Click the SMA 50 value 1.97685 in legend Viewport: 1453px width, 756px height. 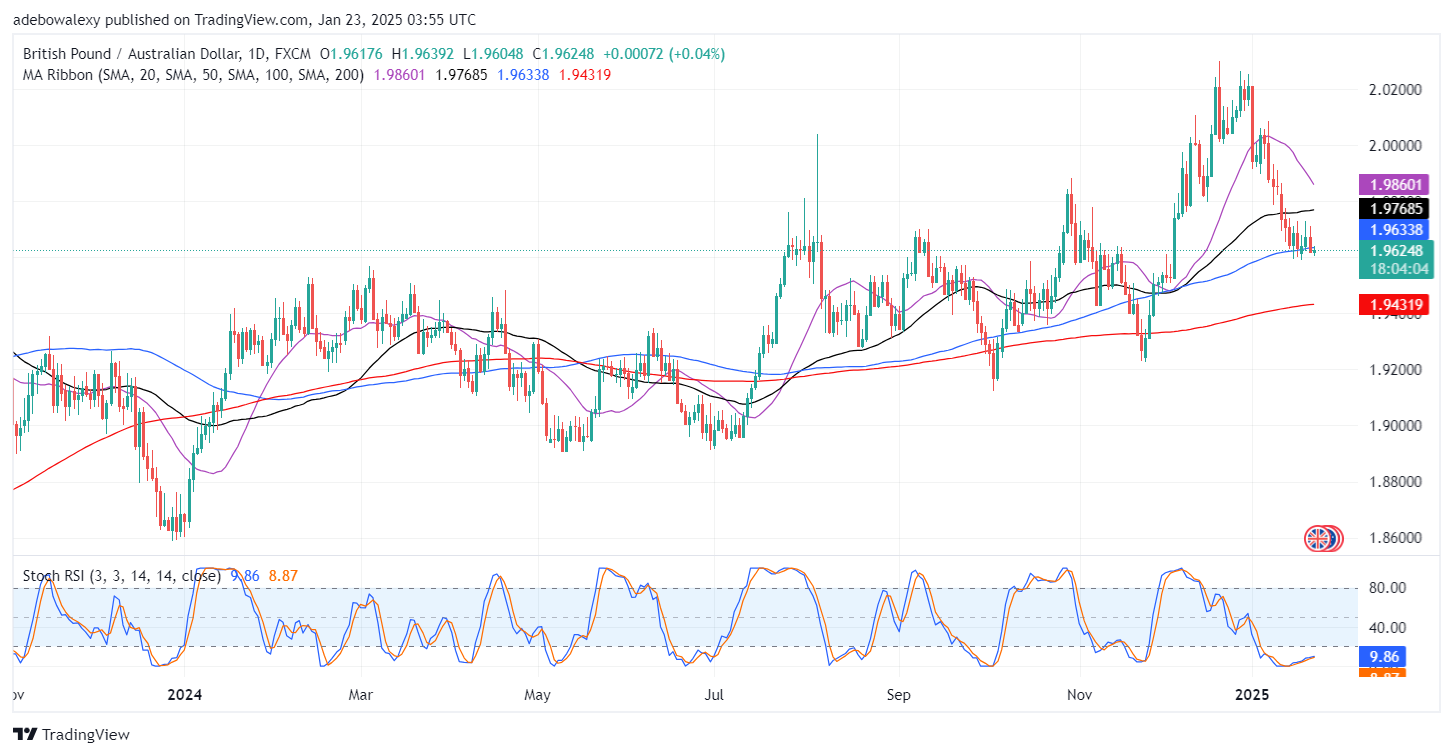point(461,74)
